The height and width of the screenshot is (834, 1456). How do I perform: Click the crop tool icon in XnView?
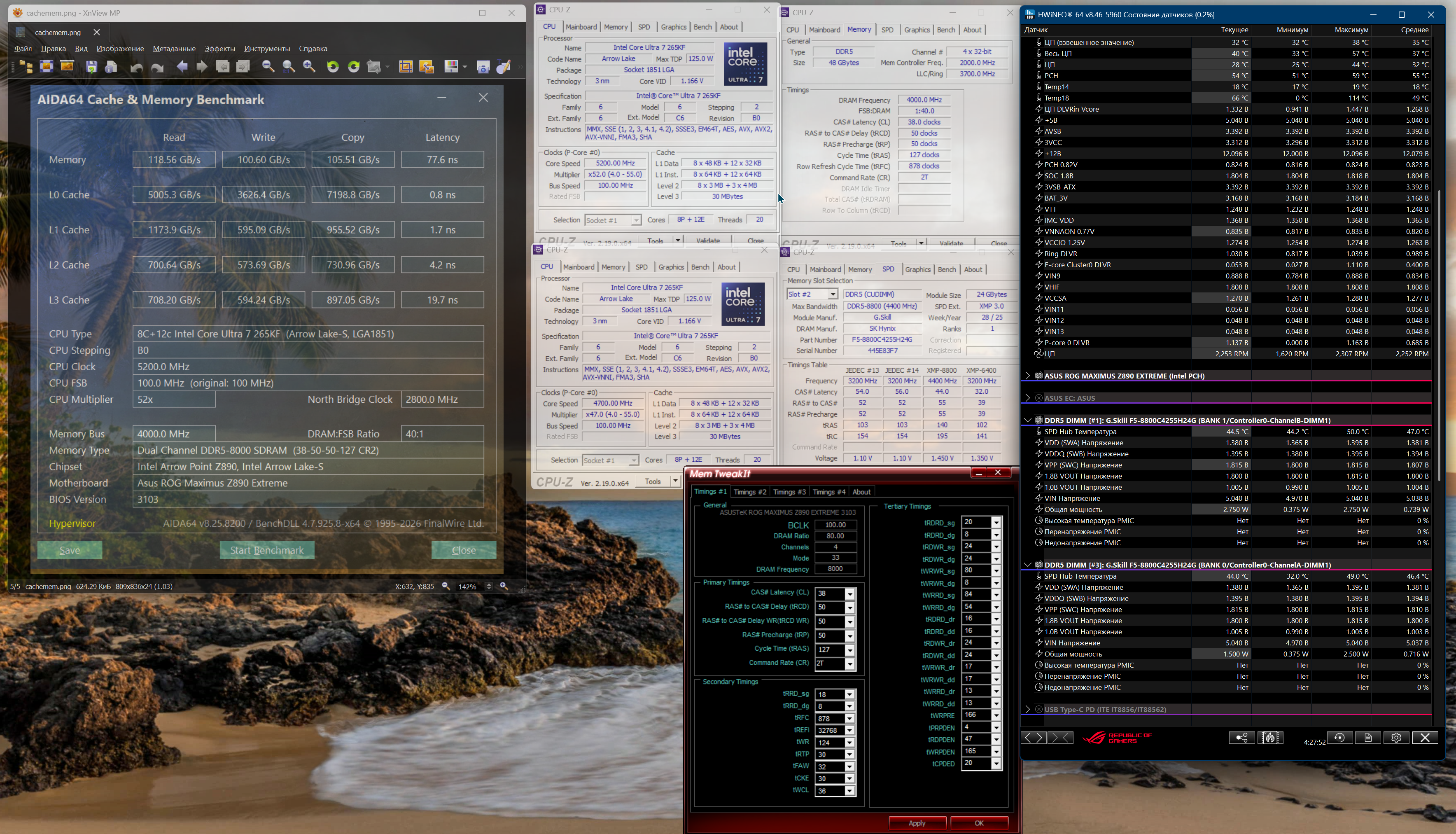[405, 66]
